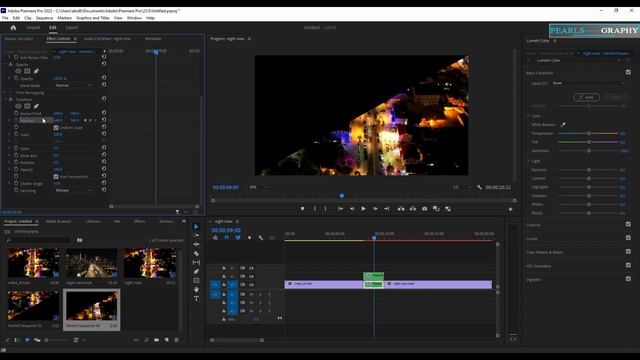Select the Slip tool

(x=196, y=262)
